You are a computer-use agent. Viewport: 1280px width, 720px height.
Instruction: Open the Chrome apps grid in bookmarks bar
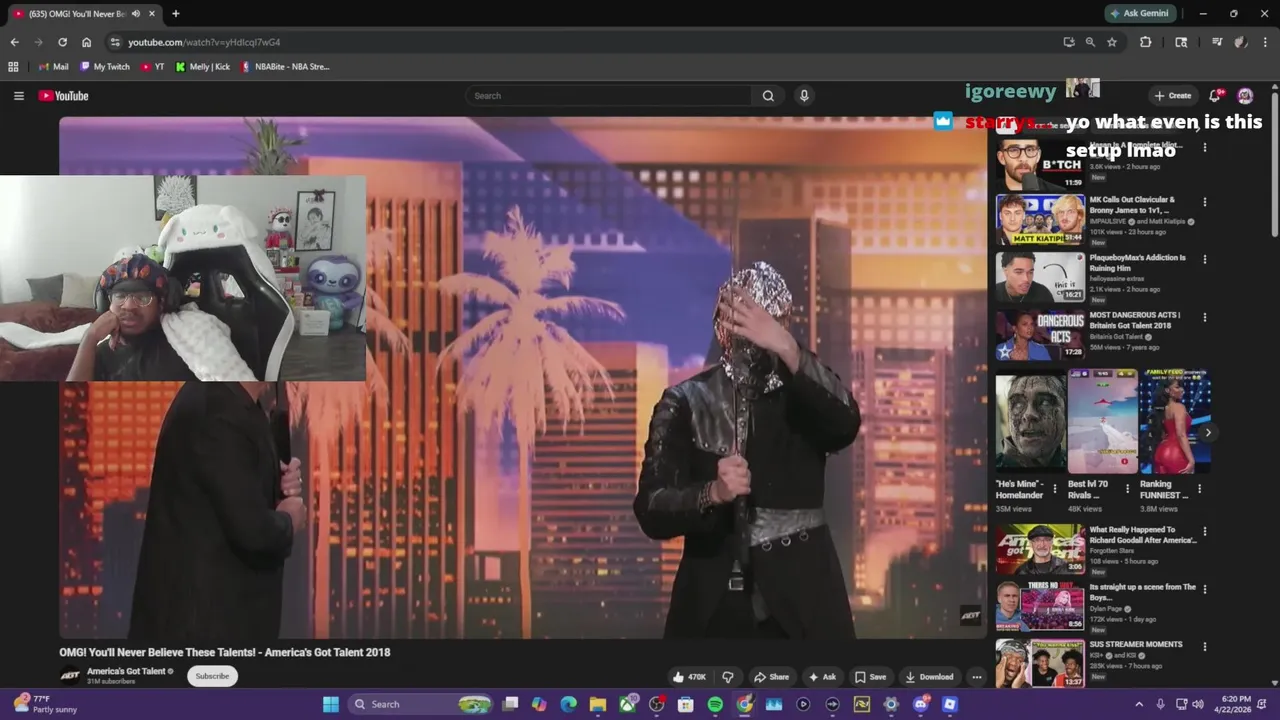pyautogui.click(x=13, y=67)
